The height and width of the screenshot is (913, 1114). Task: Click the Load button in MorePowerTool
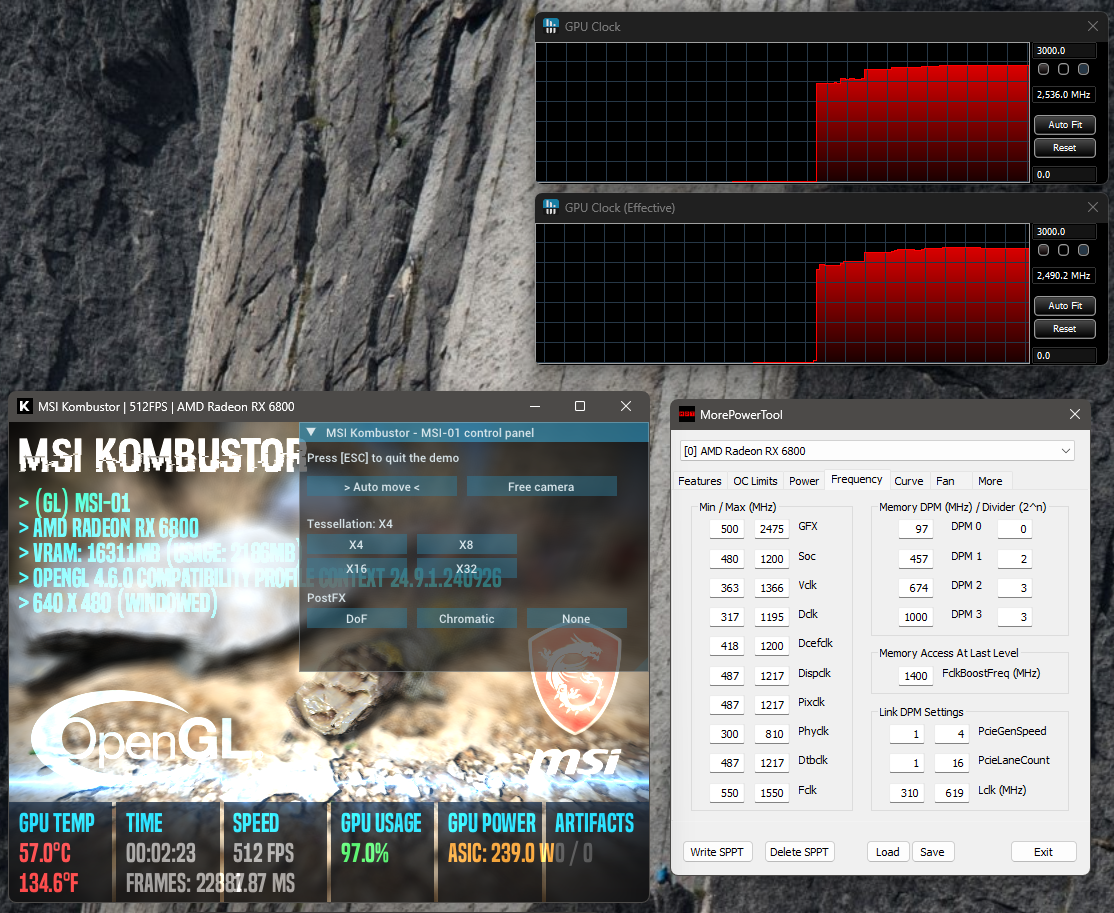point(887,852)
